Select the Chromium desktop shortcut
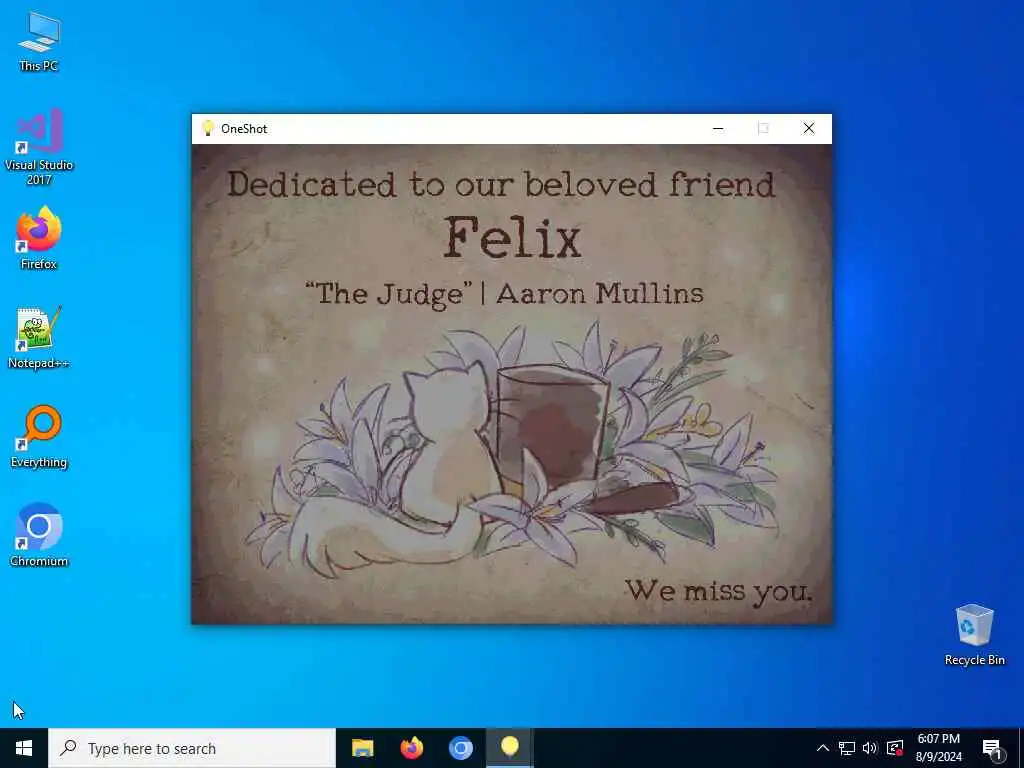The image size is (1024, 768). click(39, 535)
